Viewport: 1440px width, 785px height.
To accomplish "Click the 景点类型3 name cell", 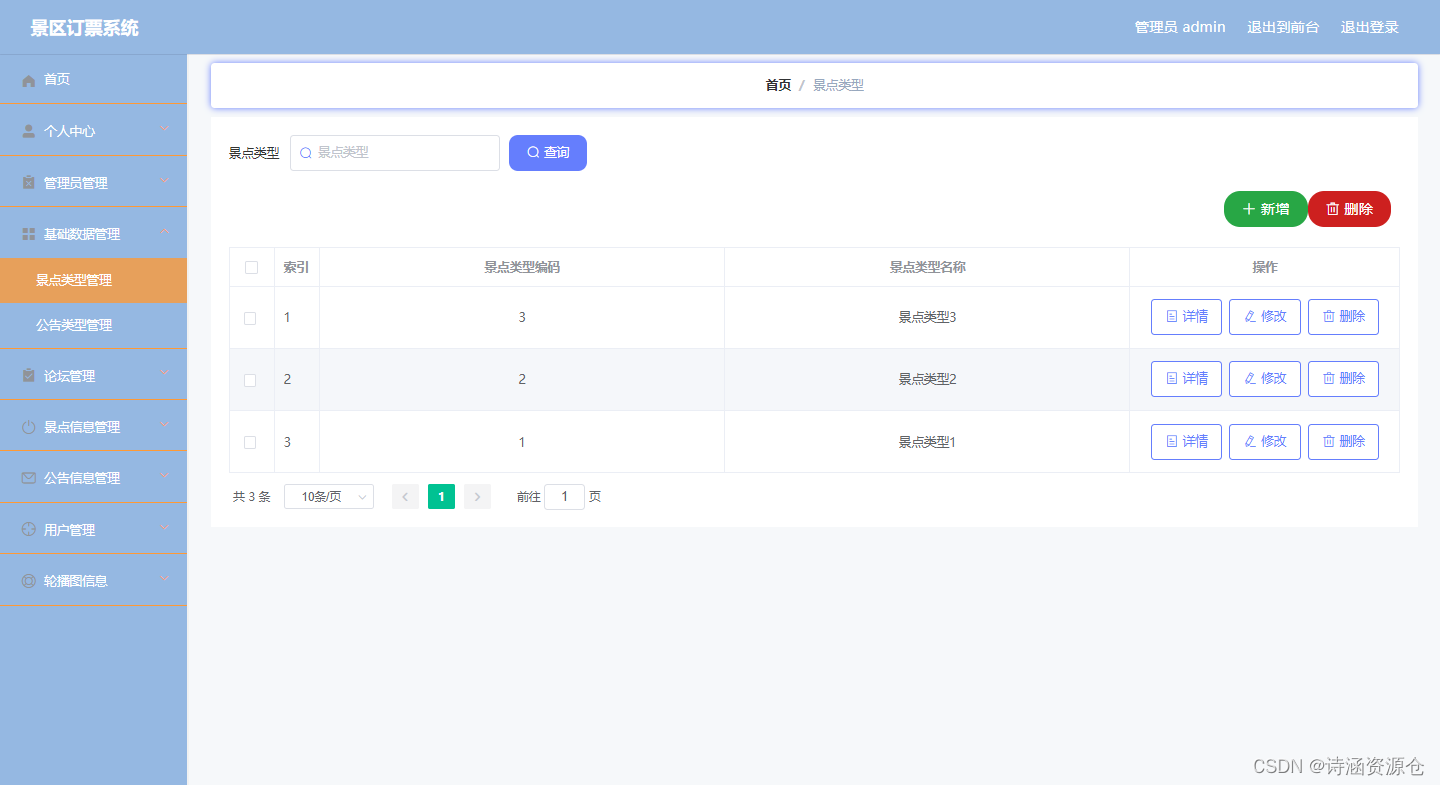I will (927, 317).
